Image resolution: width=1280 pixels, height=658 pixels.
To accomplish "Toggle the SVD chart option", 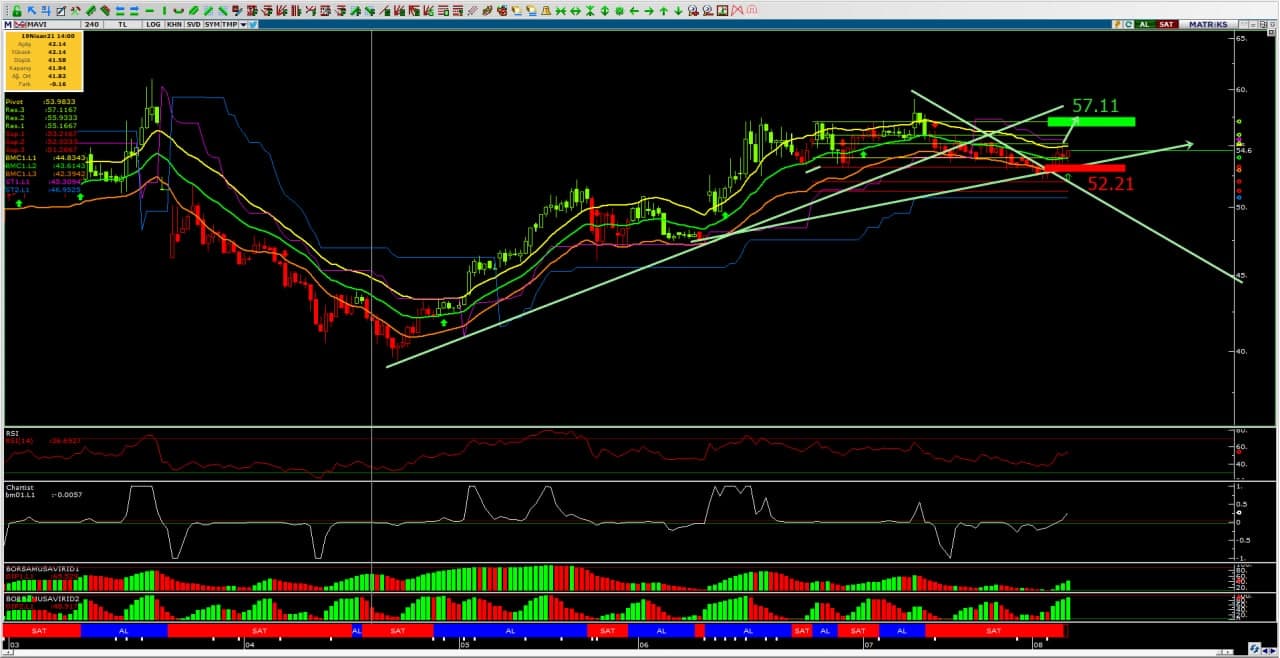I will [193, 24].
